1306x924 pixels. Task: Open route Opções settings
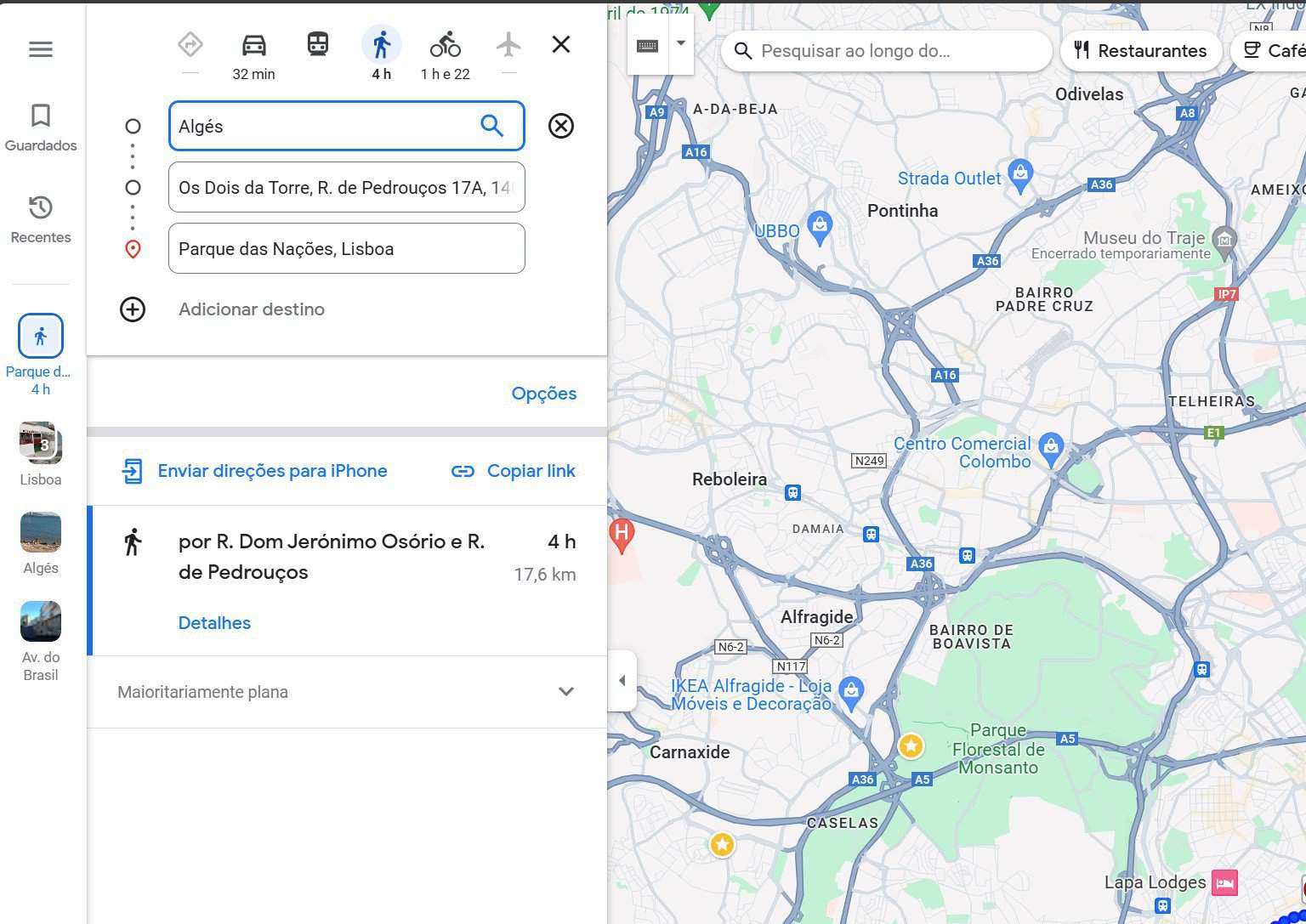[x=544, y=393]
